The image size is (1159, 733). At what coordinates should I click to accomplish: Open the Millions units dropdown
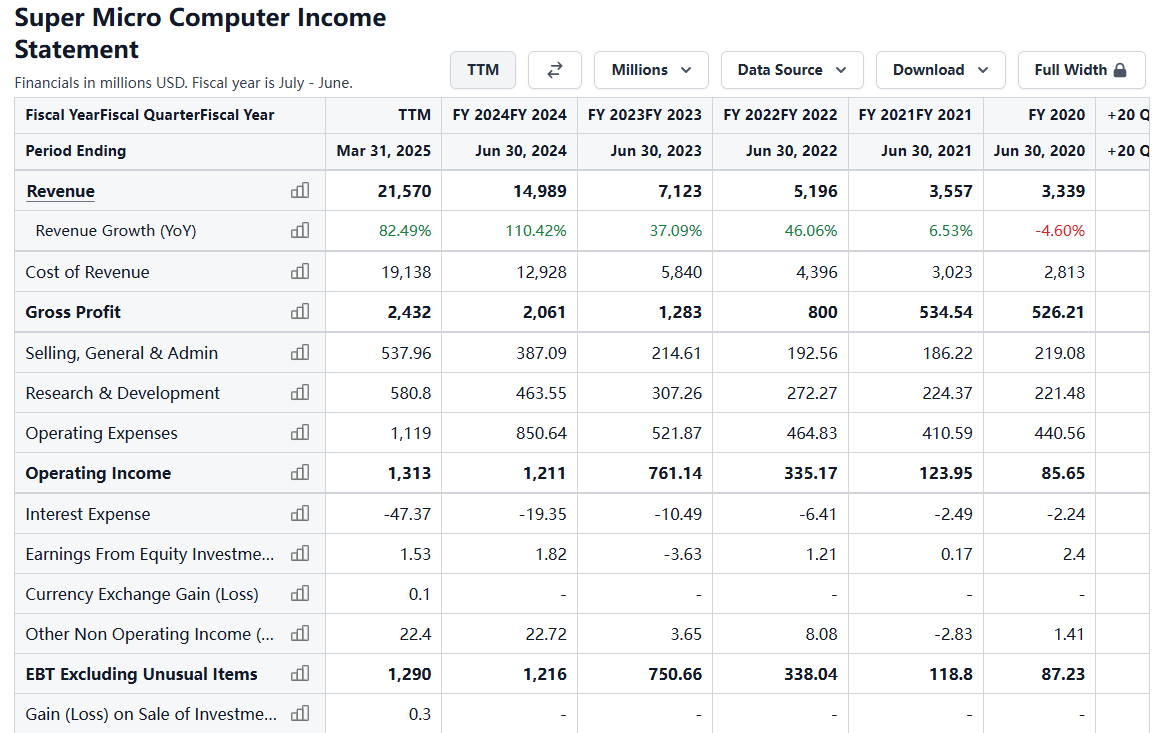(x=651, y=70)
